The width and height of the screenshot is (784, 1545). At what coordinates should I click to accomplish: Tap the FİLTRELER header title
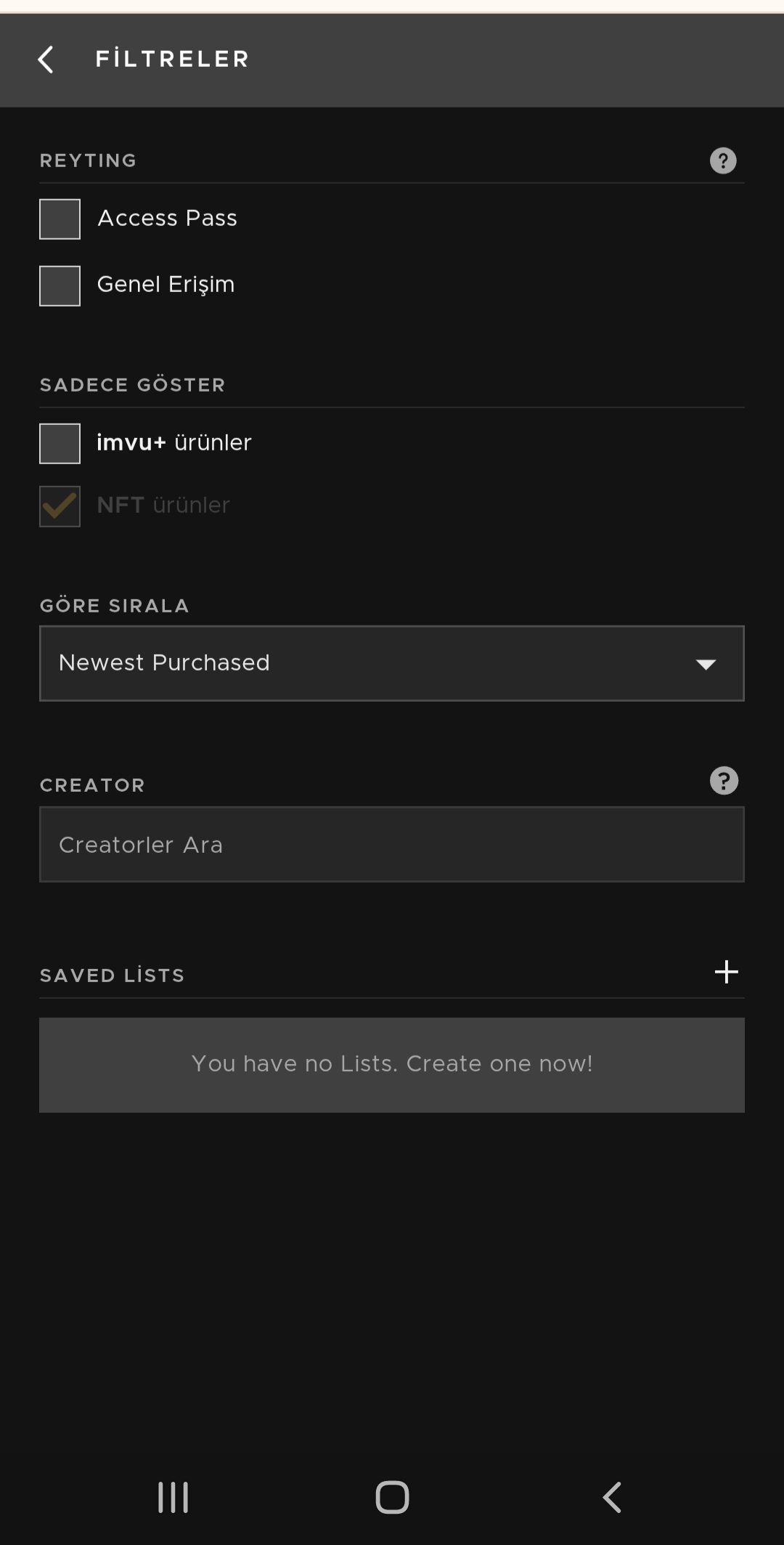[172, 59]
